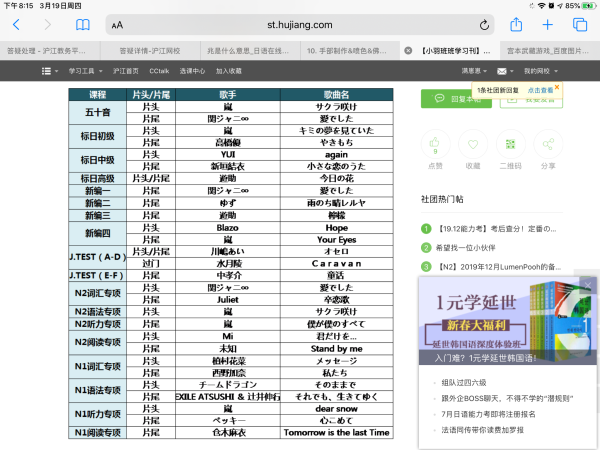
Task: Close the 1元学延世 advertisement panel
Action: pos(588,285)
